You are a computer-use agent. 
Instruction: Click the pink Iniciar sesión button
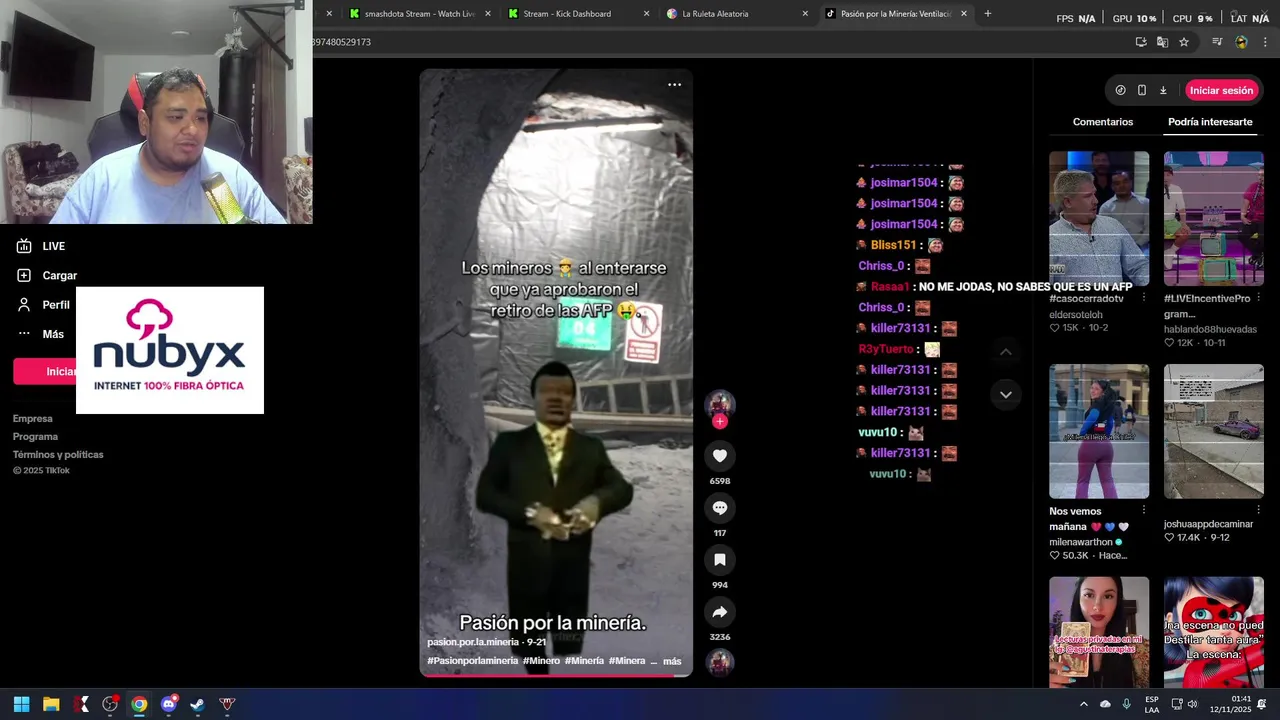[1221, 90]
